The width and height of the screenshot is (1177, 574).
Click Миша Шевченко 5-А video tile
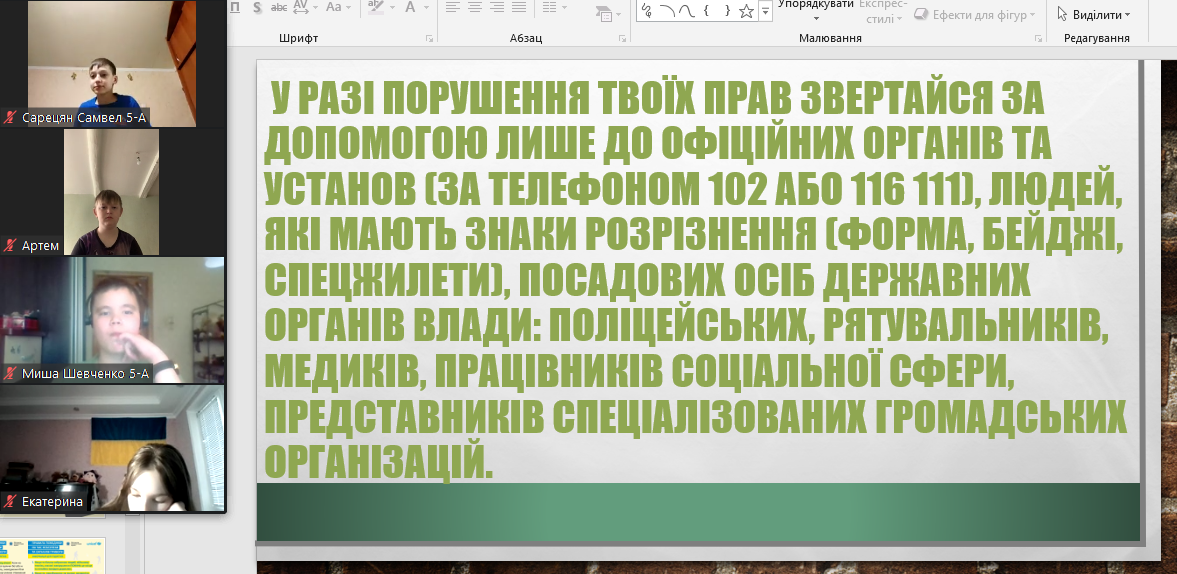112,321
